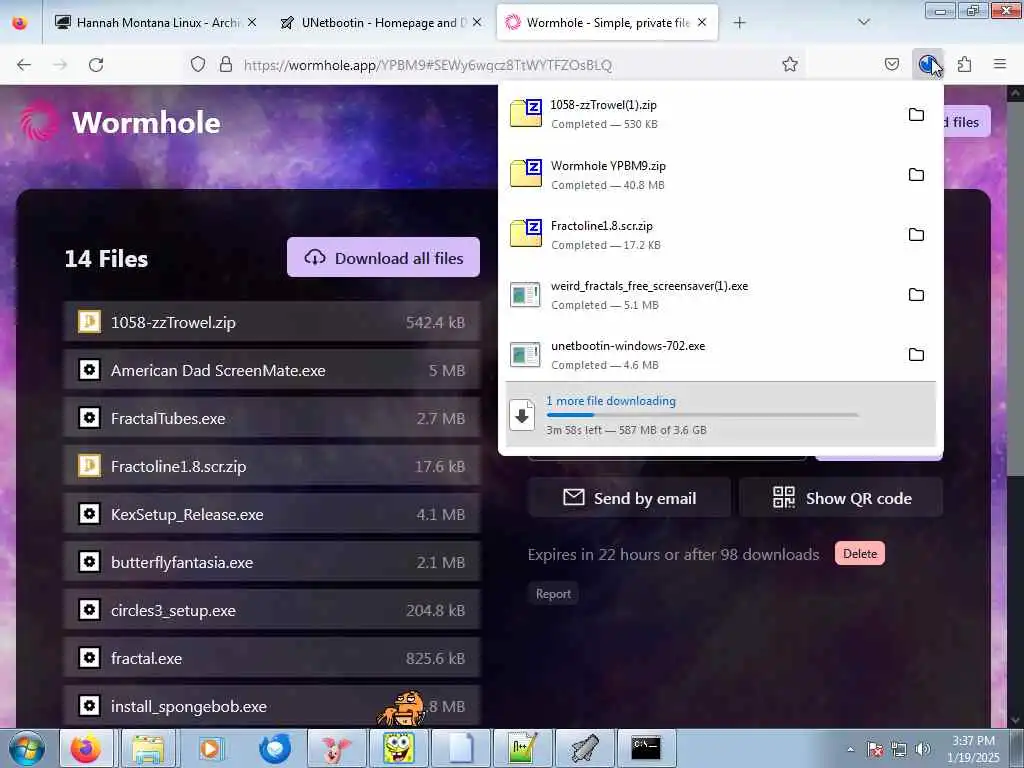Show 1058-zzTrowel(1).zip in folder

click(916, 114)
